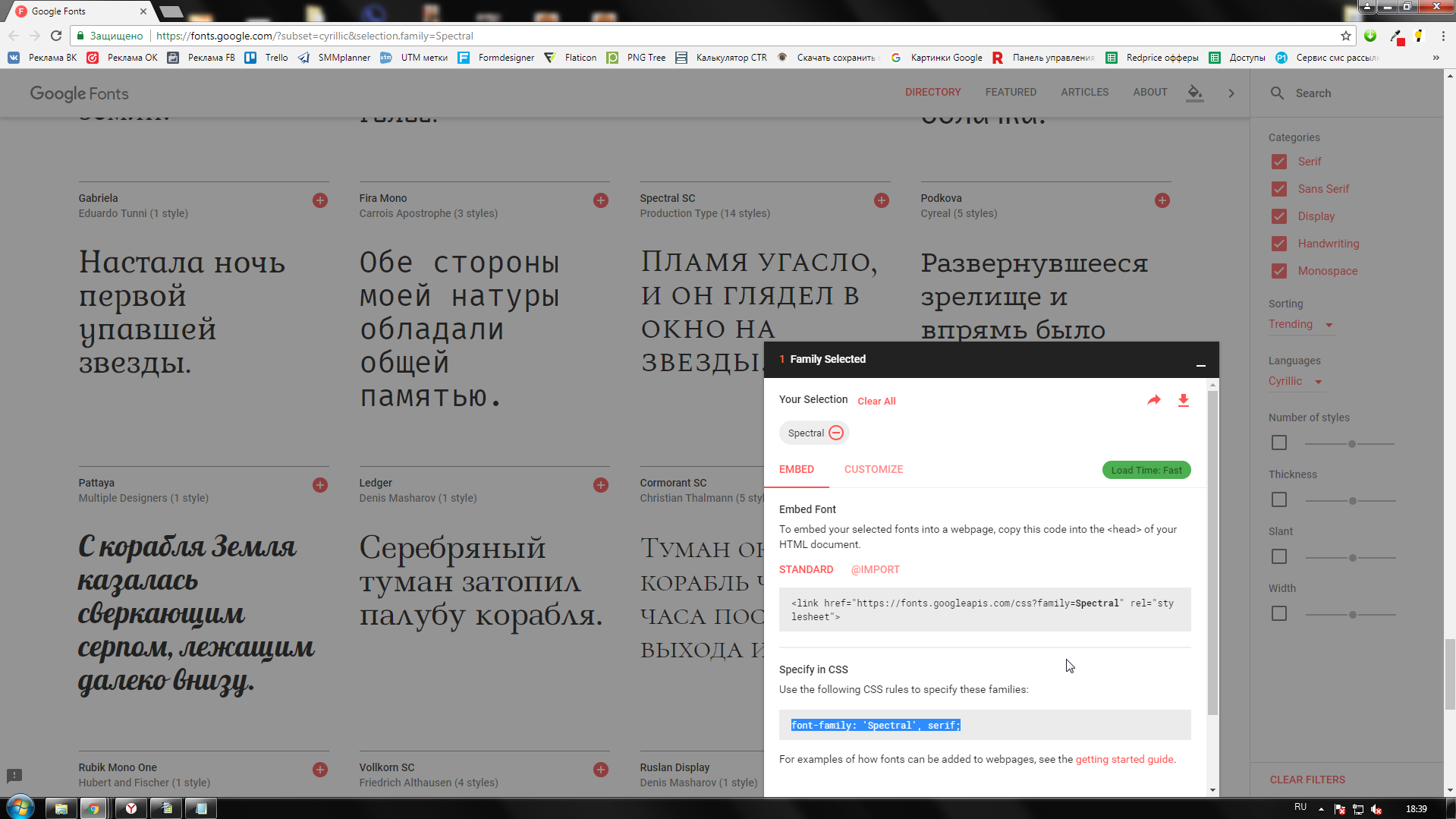This screenshot has width=1456, height=819.
Task: Expand header navigation with right chevron
Action: tap(1231, 93)
